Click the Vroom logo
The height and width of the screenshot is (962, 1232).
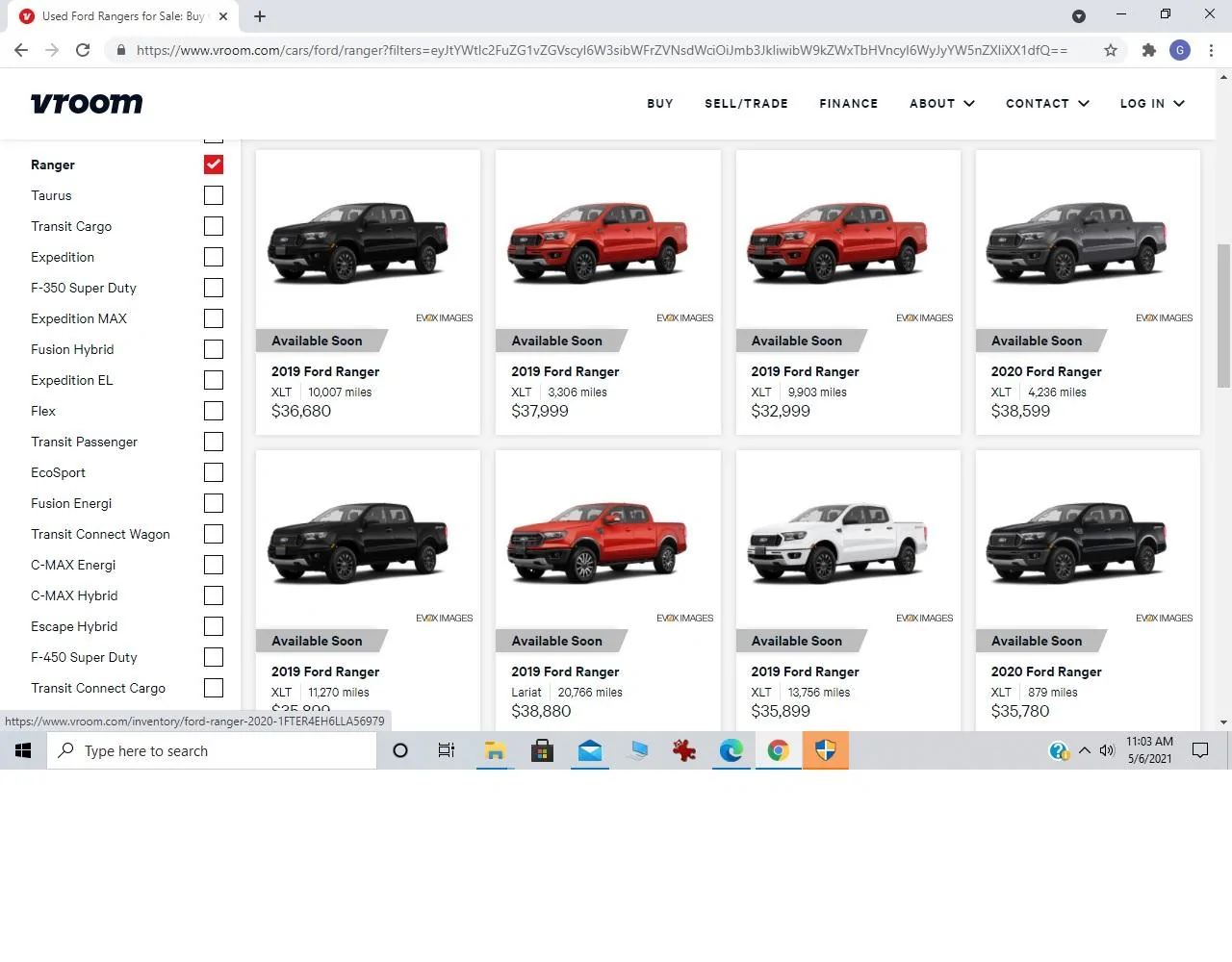click(87, 103)
